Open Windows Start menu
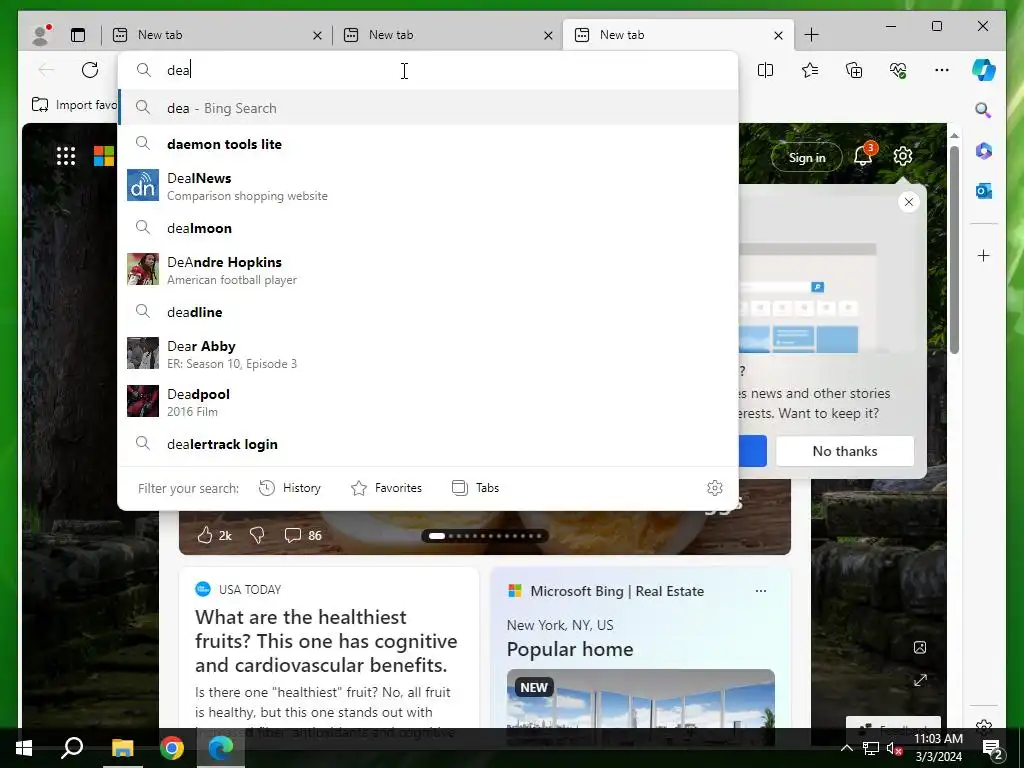Image resolution: width=1024 pixels, height=768 pixels. tap(24, 748)
